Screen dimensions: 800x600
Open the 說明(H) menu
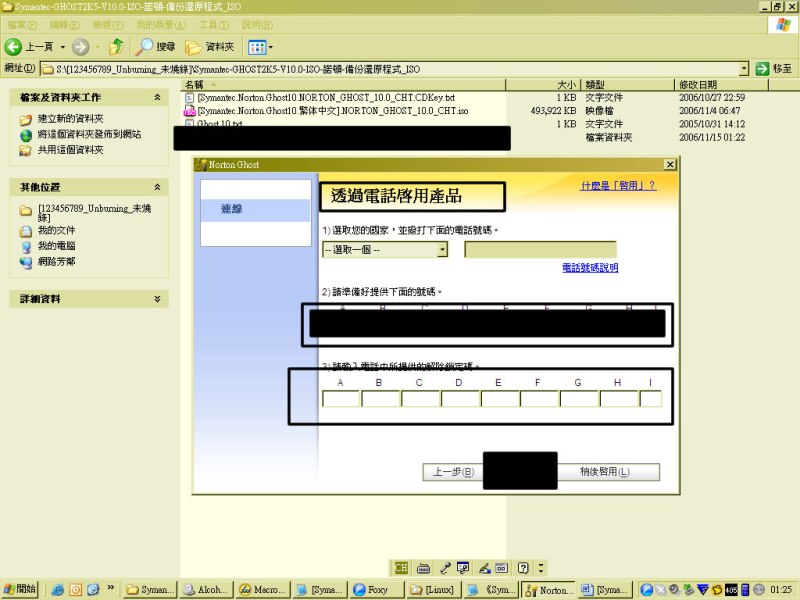257,24
